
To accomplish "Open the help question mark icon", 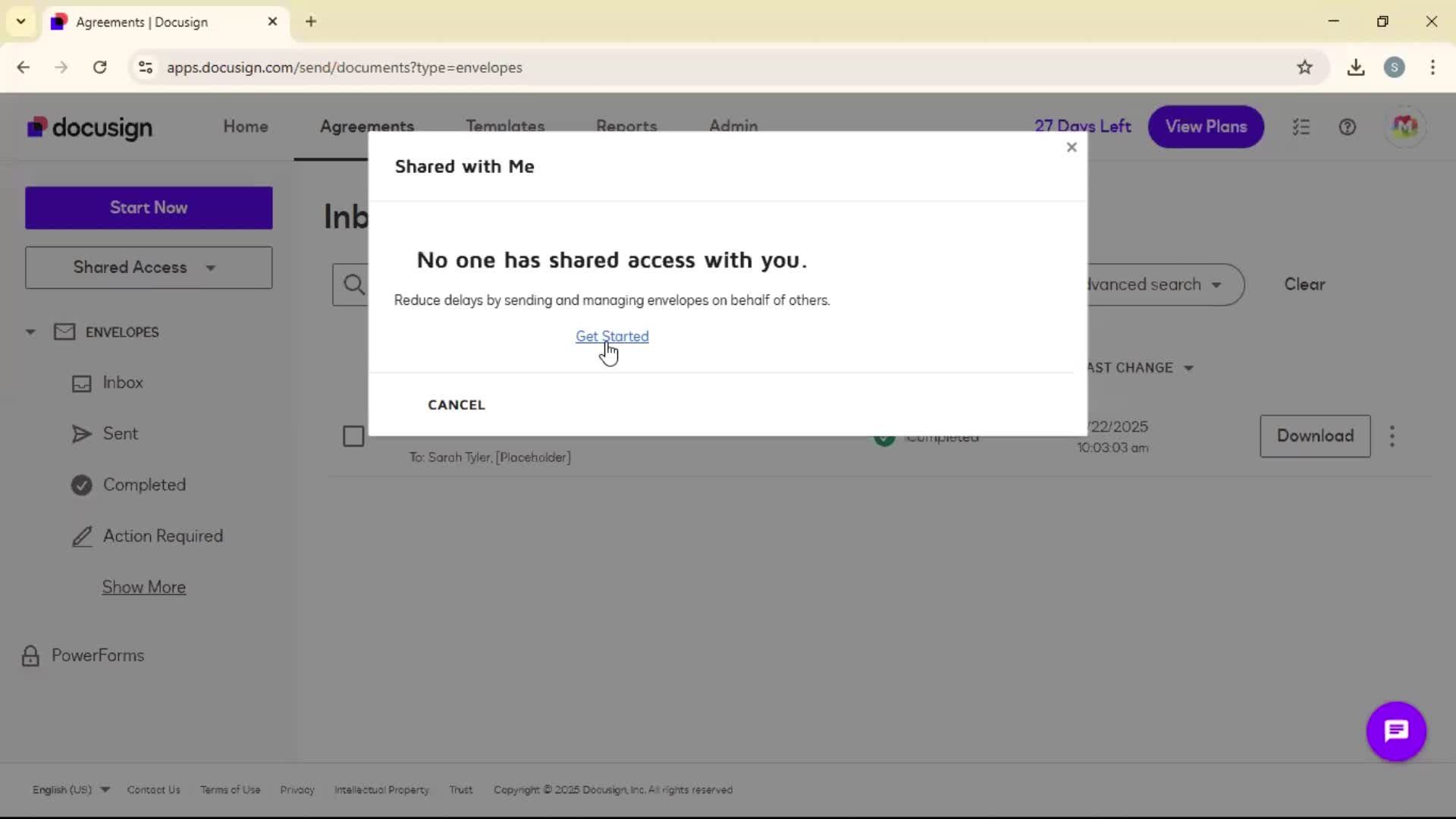I will click(x=1348, y=127).
